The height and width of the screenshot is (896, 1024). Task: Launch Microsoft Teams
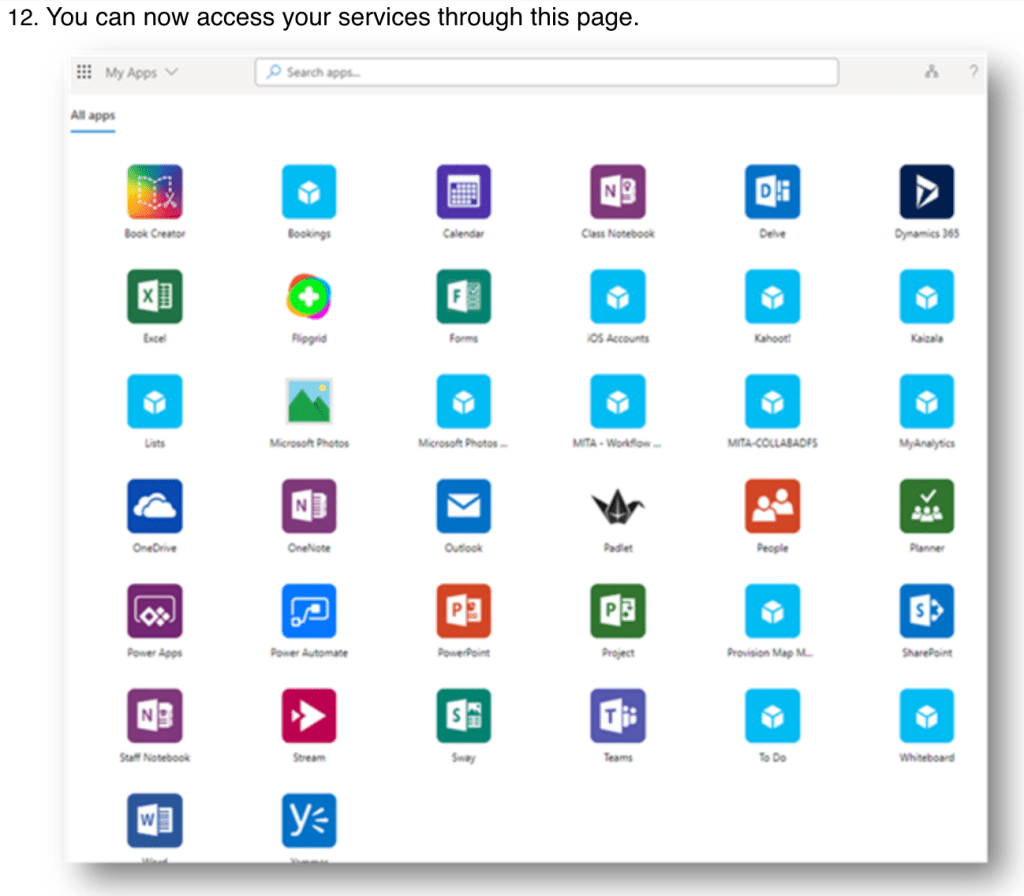(618, 716)
